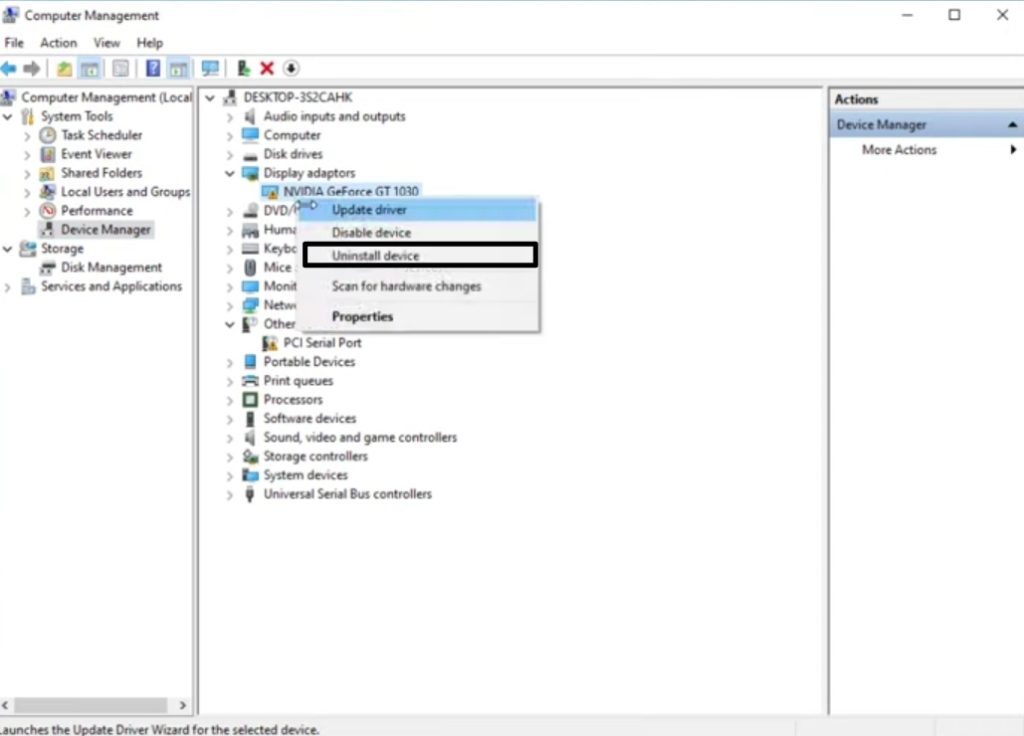
Task: Click the Update device driver toolbar icon
Action: (x=244, y=68)
